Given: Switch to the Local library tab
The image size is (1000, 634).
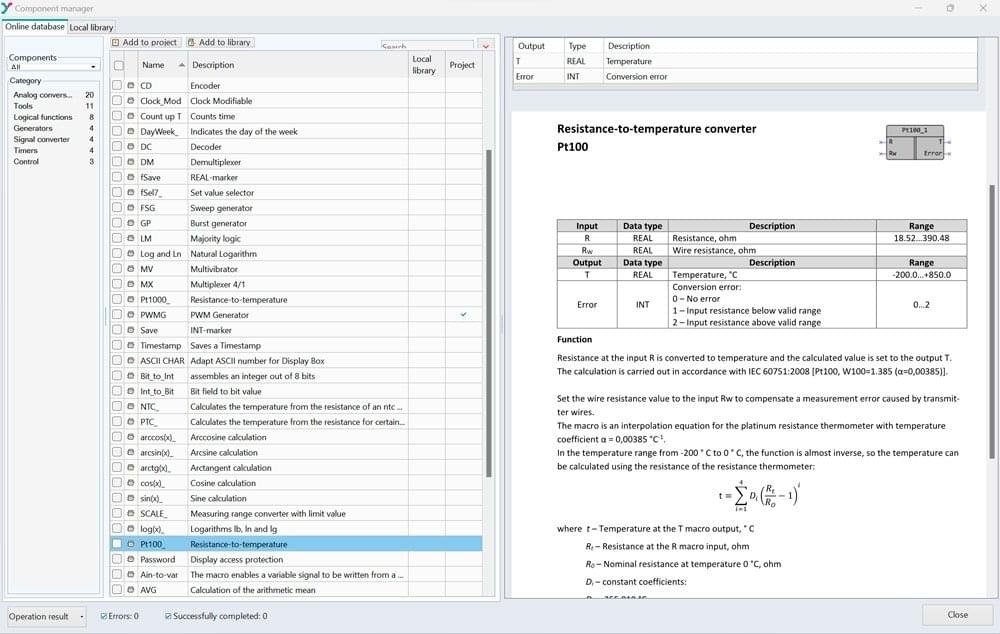Looking at the screenshot, I should tap(91, 27).
